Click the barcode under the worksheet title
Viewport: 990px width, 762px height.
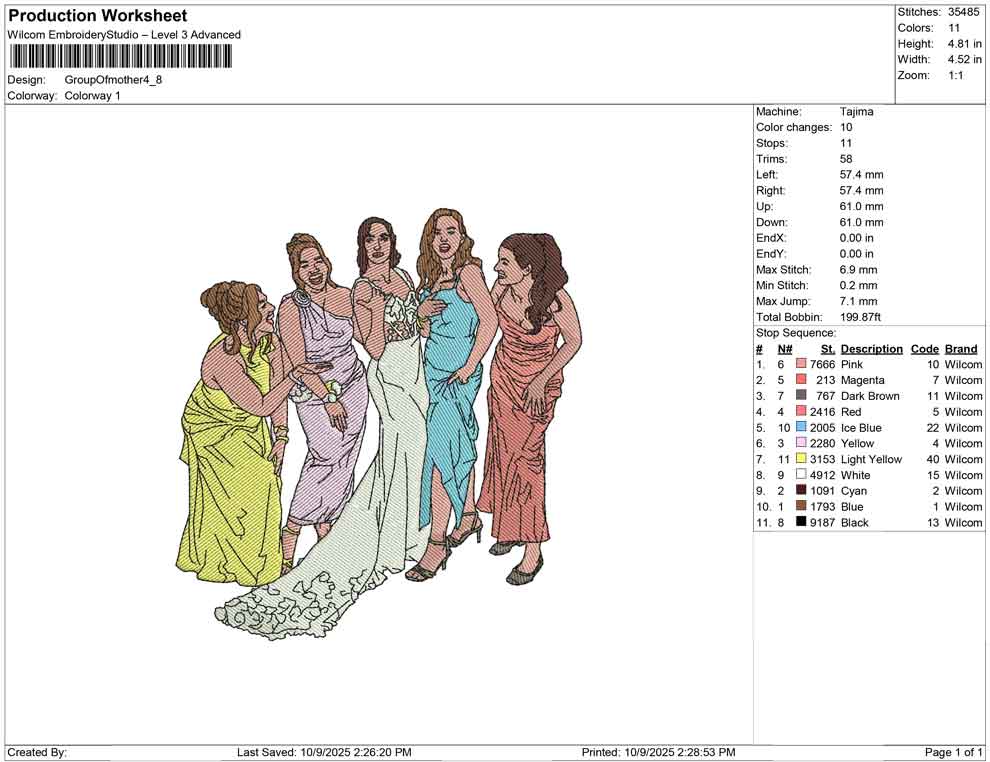[x=121, y=56]
